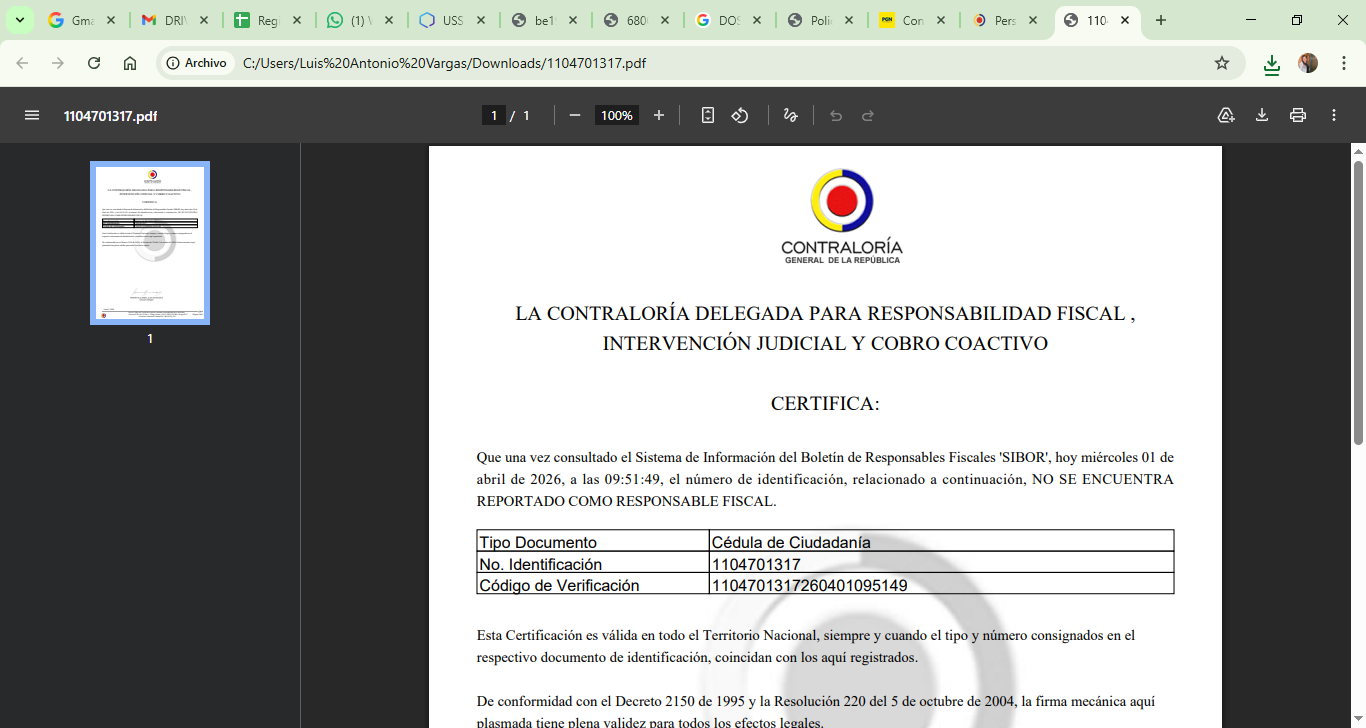The width and height of the screenshot is (1366, 728).
Task: Bookmark this page with star icon
Action: coord(1221,63)
